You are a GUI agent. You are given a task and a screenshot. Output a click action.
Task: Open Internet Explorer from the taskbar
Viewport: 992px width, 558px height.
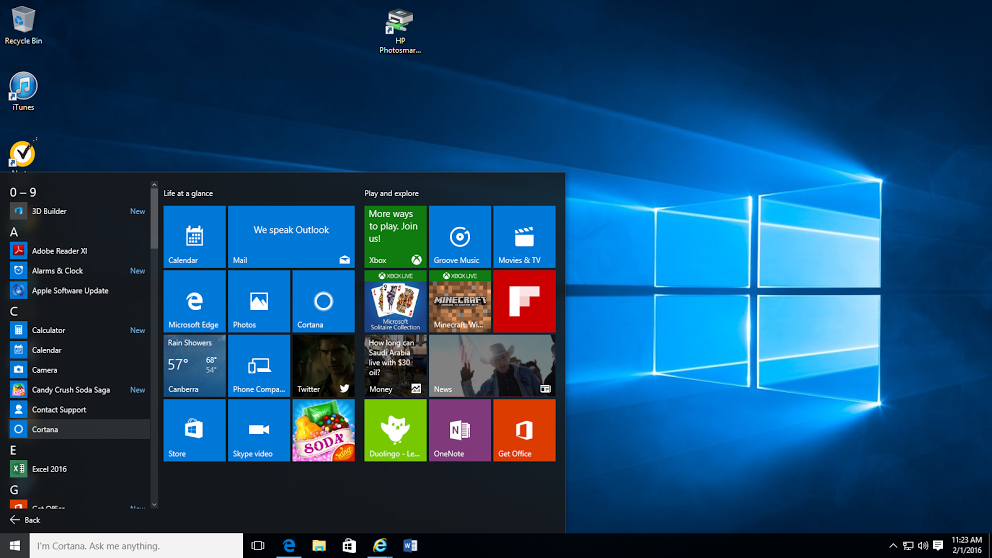coord(380,545)
